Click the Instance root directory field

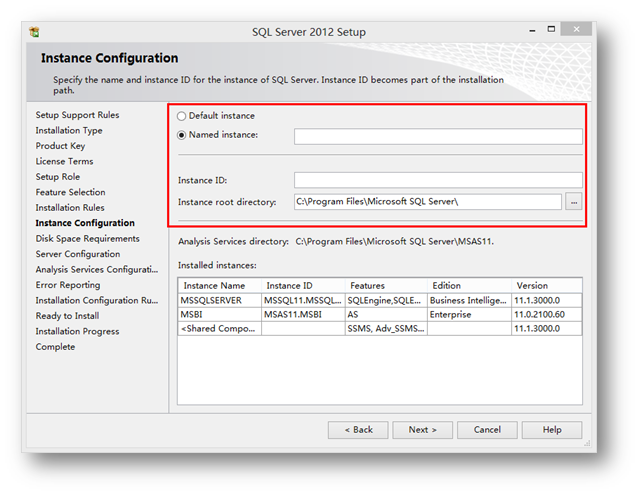pyautogui.click(x=427, y=202)
